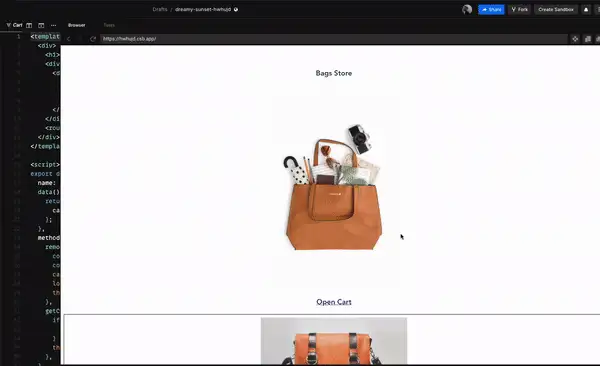Open the editor more options ellipsis

(x=54, y=25)
